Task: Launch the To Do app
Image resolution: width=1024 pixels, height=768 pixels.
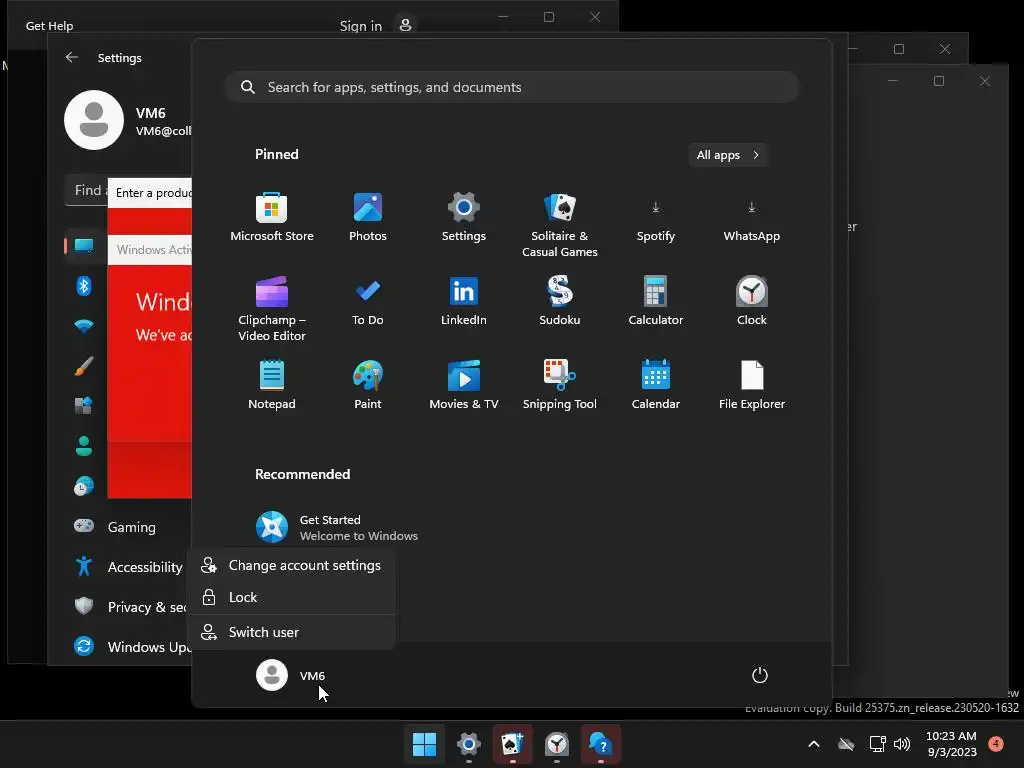Action: pos(368,301)
